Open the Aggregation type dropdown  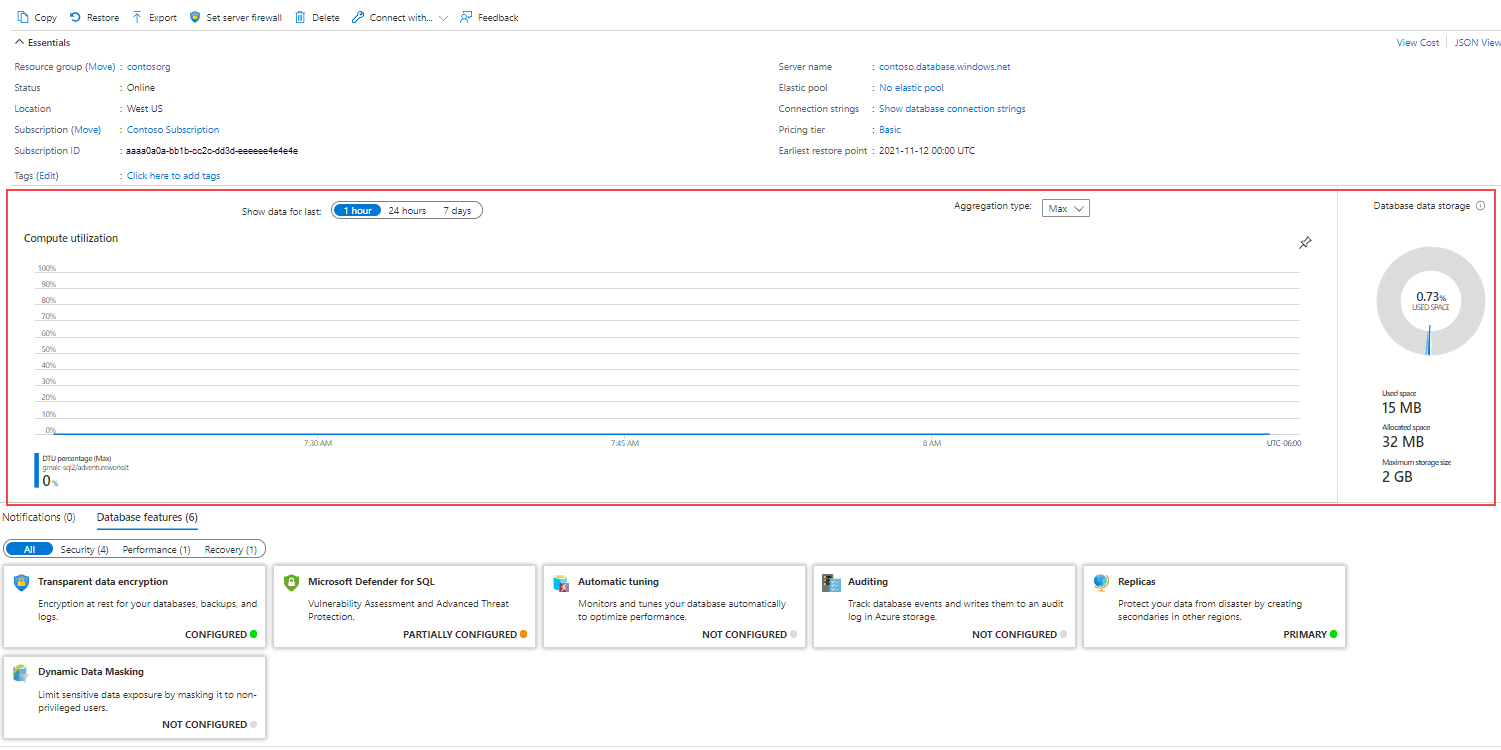[1065, 208]
